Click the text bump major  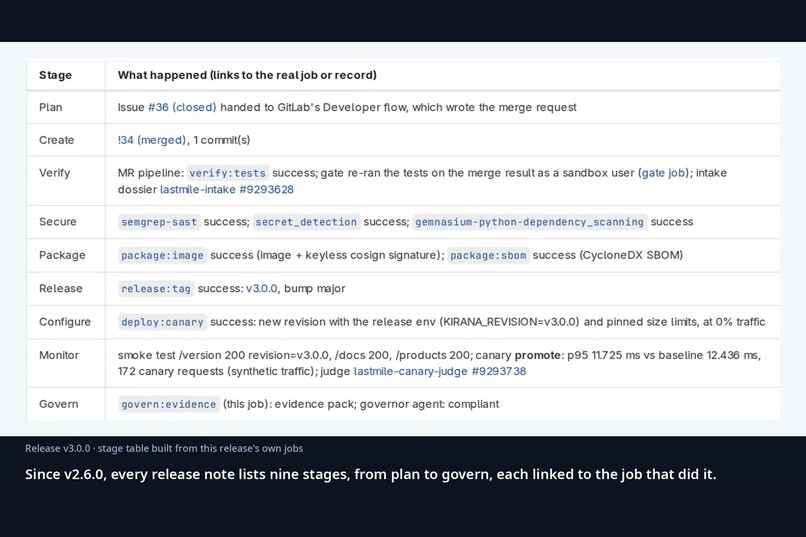point(315,289)
